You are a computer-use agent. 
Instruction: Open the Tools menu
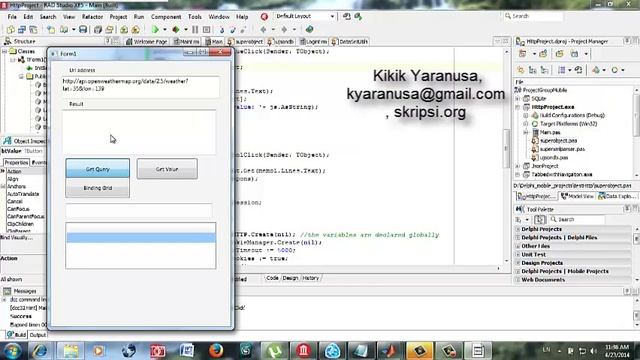[x=195, y=17]
